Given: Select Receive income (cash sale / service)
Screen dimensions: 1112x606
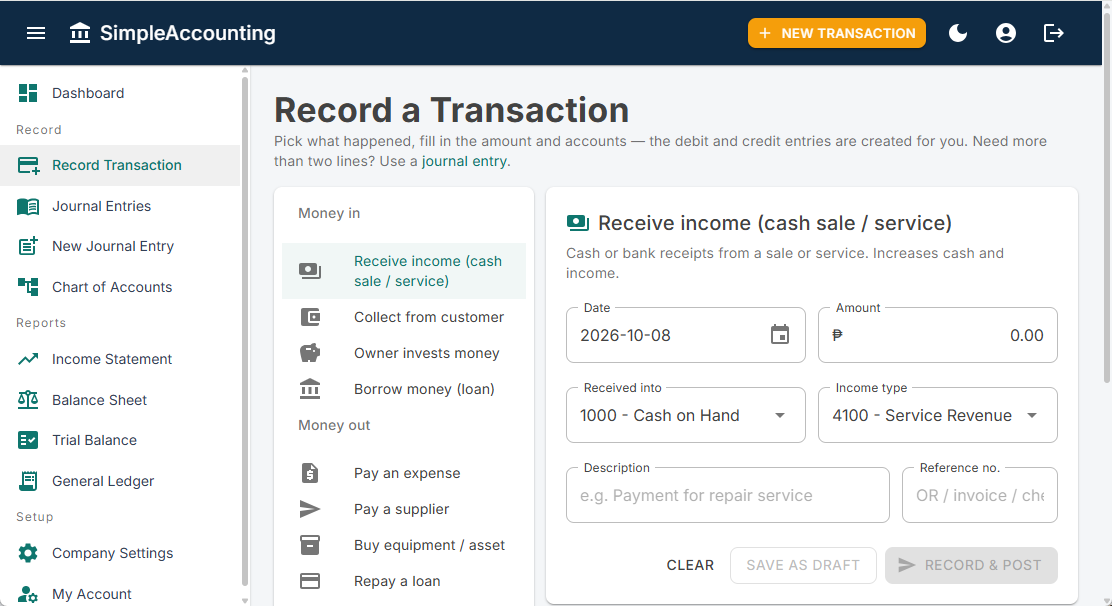Looking at the screenshot, I should point(404,271).
